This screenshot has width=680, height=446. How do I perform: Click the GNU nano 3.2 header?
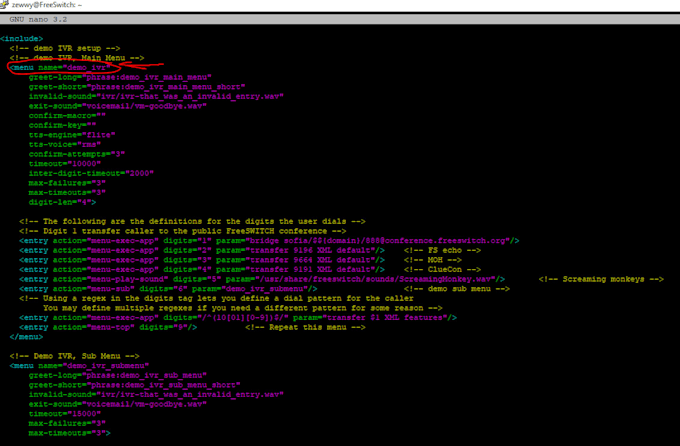pos(38,20)
